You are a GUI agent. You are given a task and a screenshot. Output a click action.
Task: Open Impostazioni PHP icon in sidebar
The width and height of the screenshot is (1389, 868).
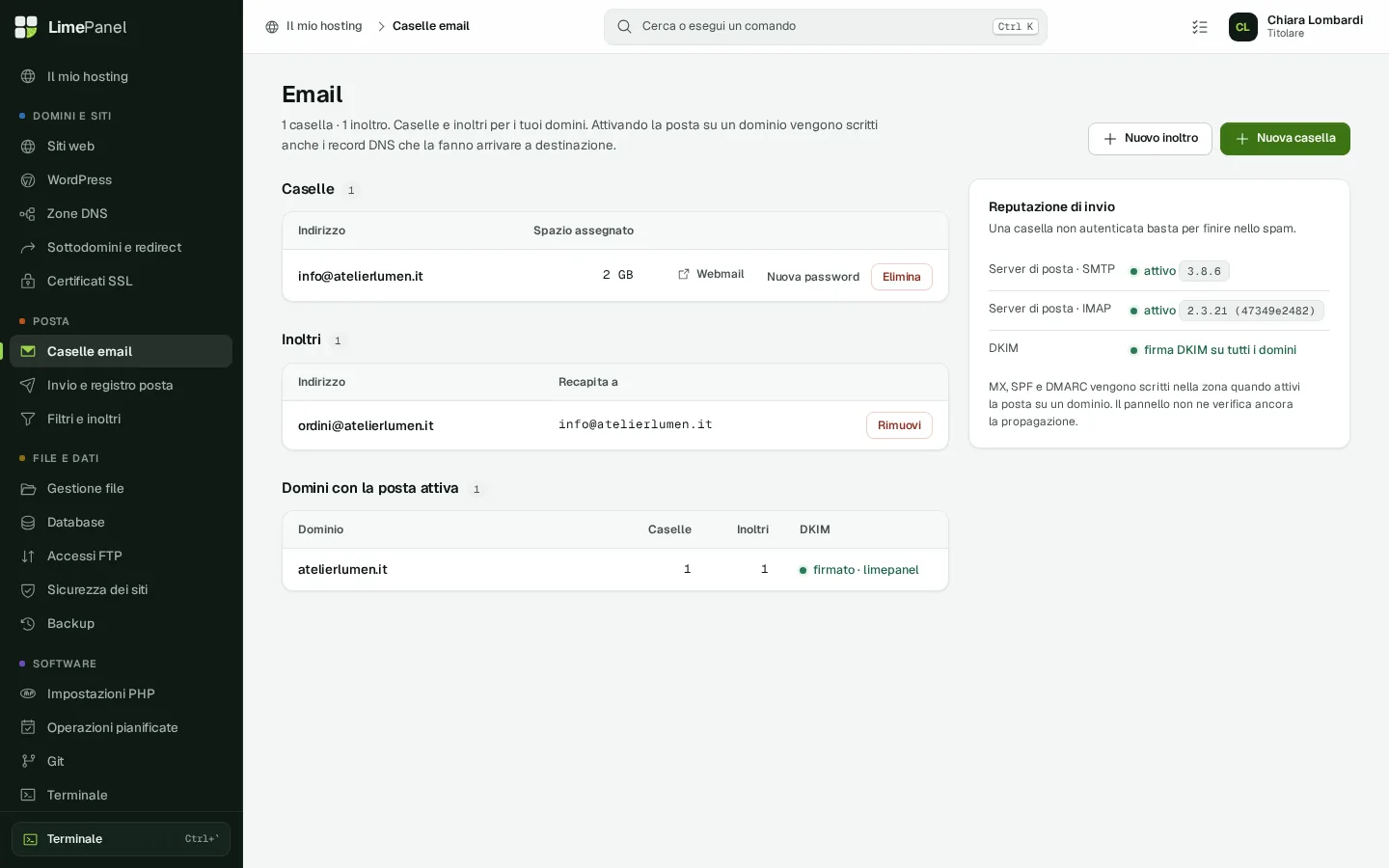tap(28, 694)
